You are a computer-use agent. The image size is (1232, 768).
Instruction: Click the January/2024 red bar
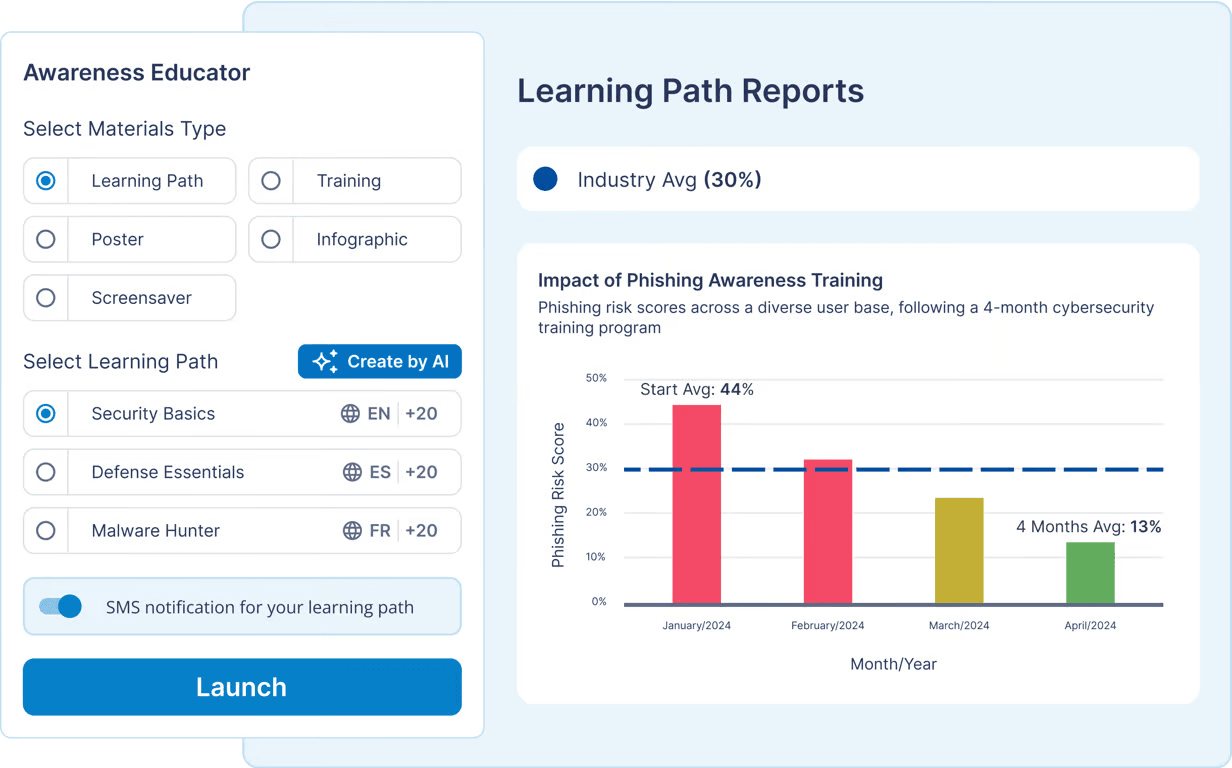[697, 500]
